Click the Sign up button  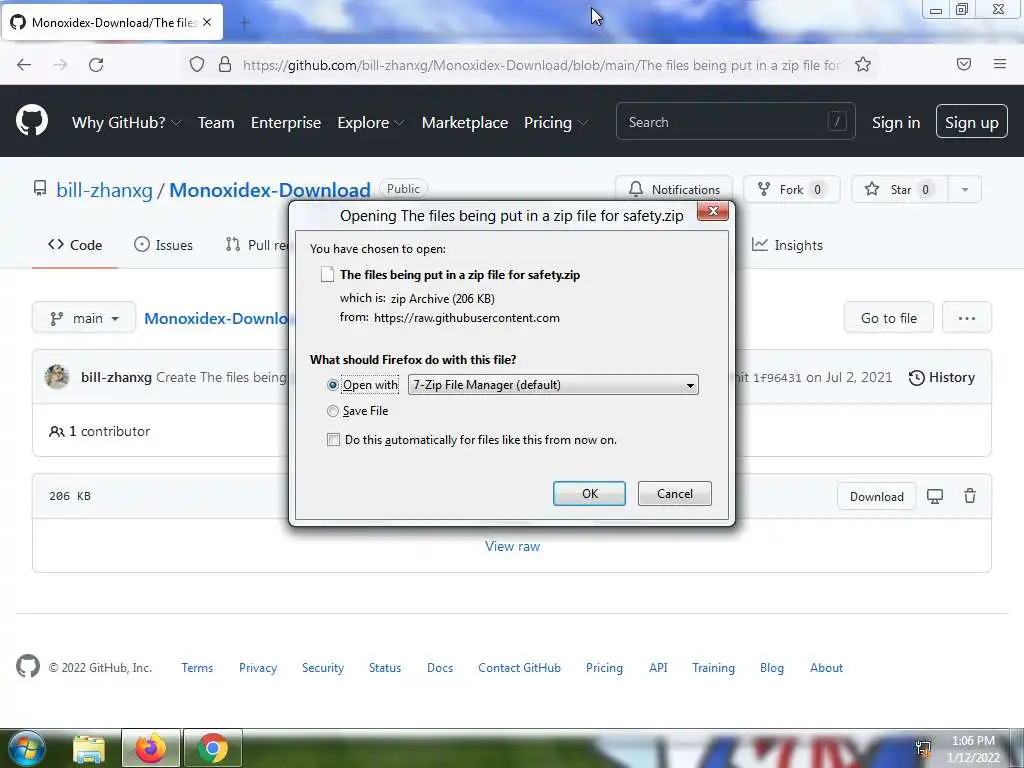pyautogui.click(x=971, y=122)
